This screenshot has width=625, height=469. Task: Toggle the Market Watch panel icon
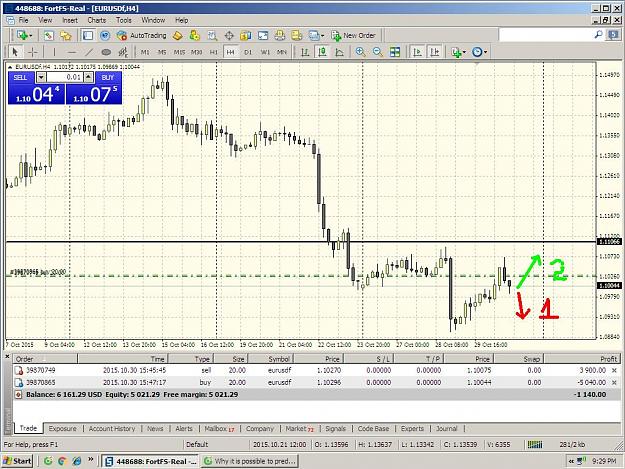coord(88,35)
